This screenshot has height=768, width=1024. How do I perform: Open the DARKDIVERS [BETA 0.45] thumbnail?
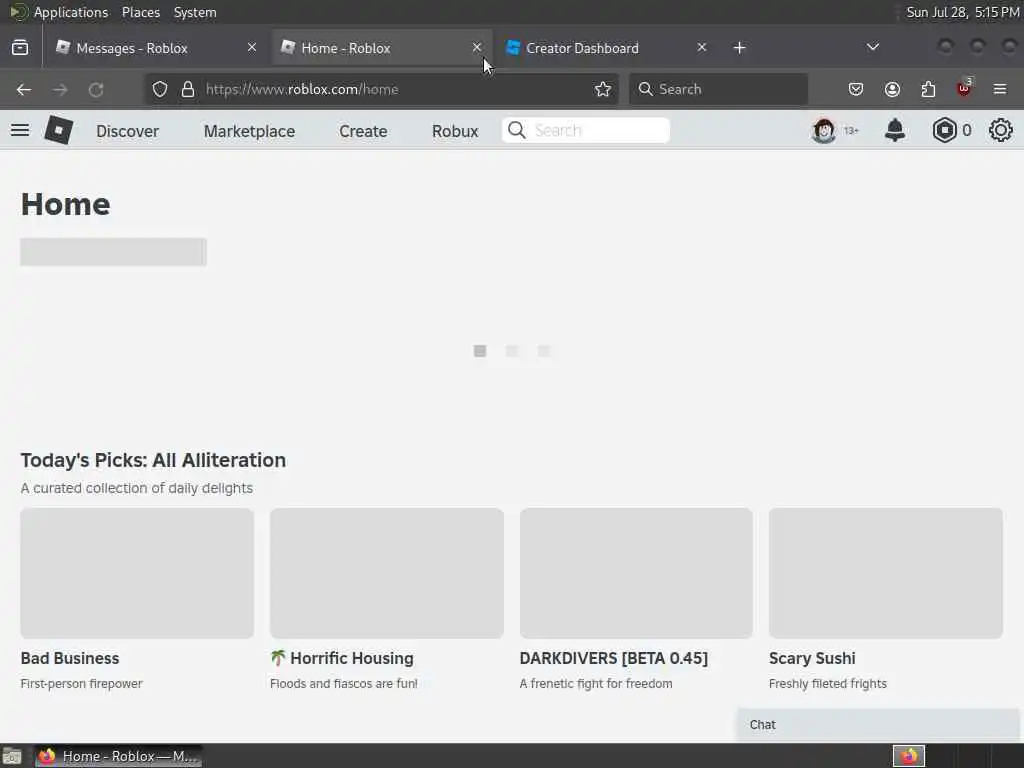(636, 573)
